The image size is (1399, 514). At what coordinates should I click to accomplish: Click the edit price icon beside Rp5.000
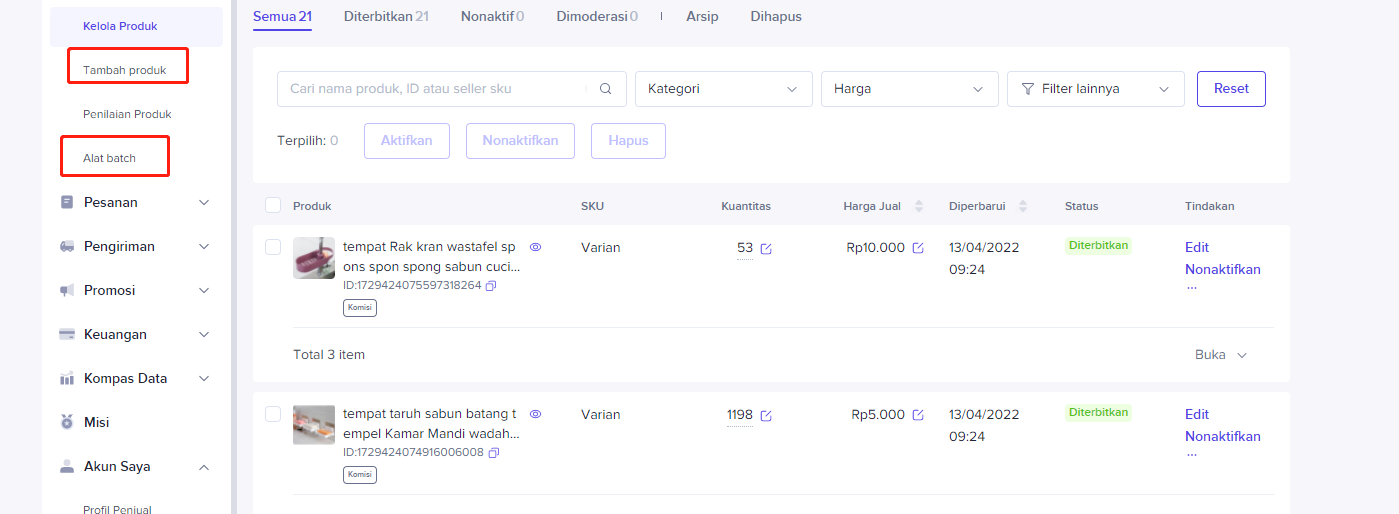coord(918,415)
